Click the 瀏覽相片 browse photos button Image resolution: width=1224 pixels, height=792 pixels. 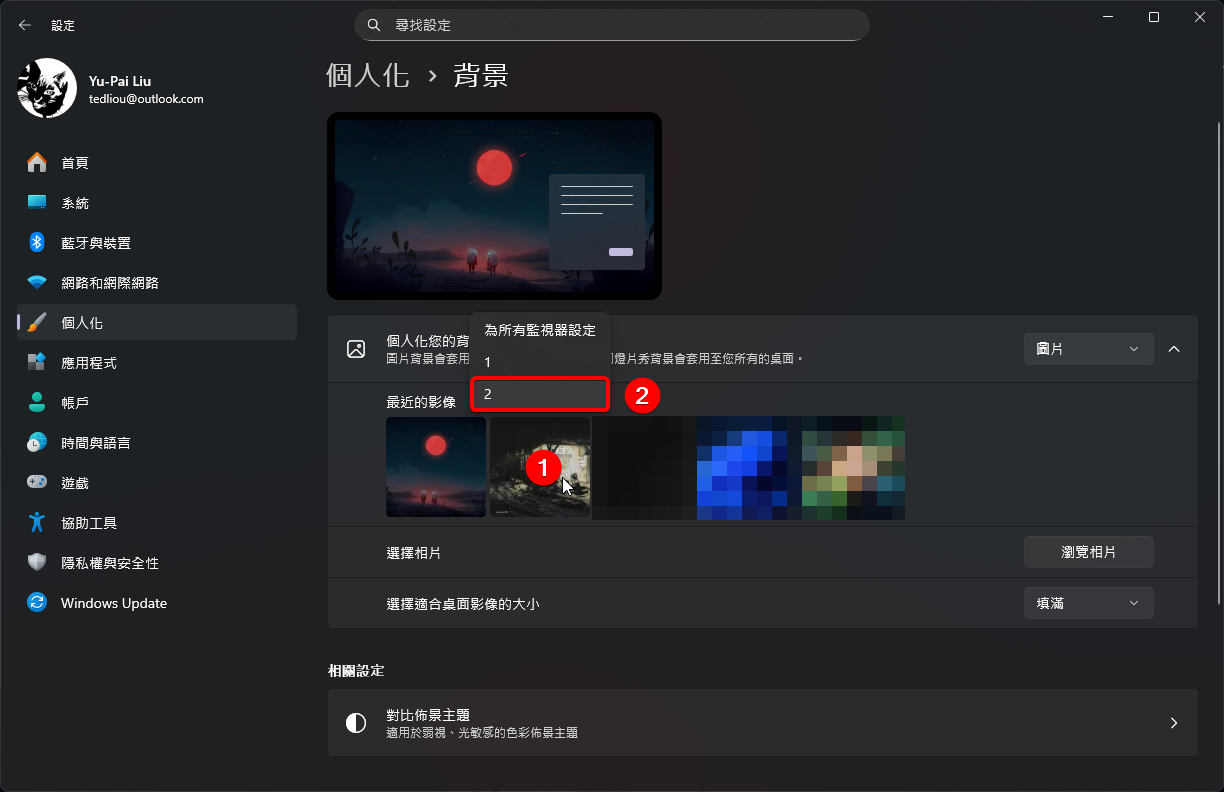1088,552
